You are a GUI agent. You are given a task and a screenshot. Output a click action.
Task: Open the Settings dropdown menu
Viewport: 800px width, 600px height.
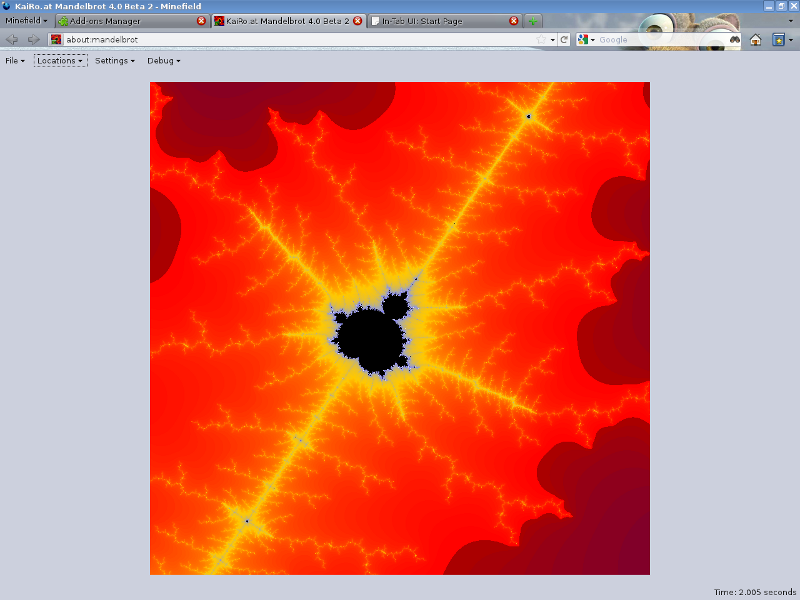click(x=112, y=61)
